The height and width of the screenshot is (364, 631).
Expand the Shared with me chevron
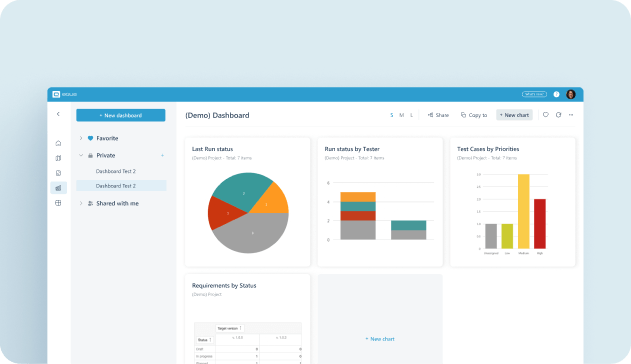coord(81,204)
